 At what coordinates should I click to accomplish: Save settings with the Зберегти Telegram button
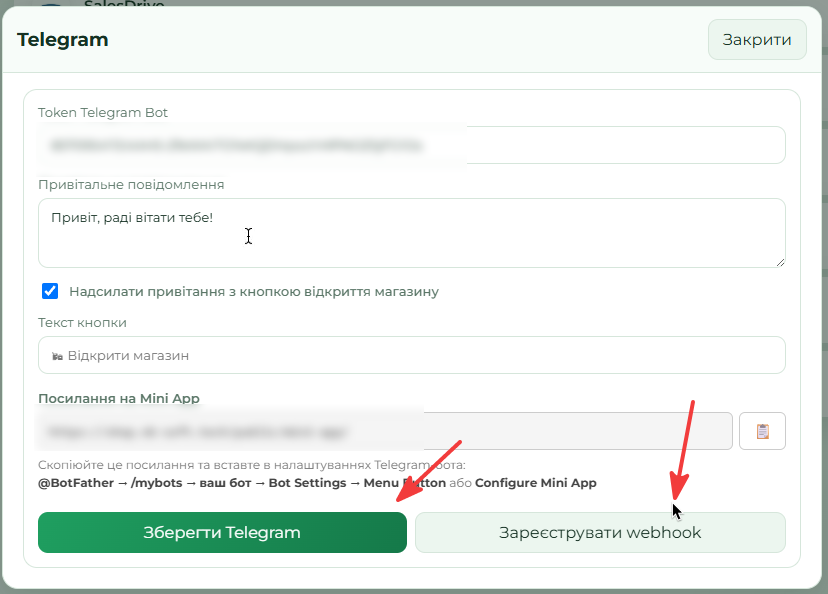pos(222,532)
